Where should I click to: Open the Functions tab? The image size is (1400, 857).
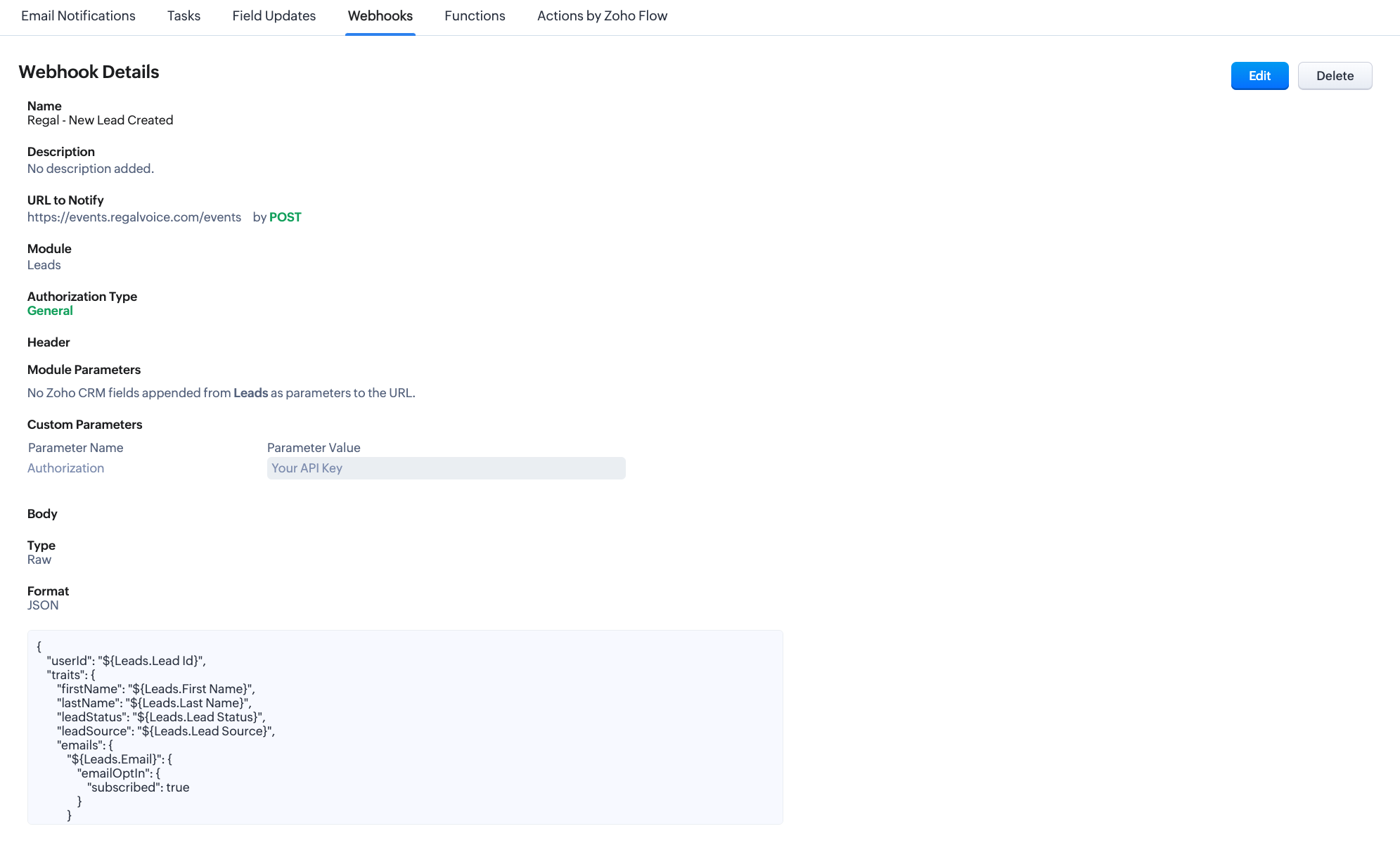475,15
